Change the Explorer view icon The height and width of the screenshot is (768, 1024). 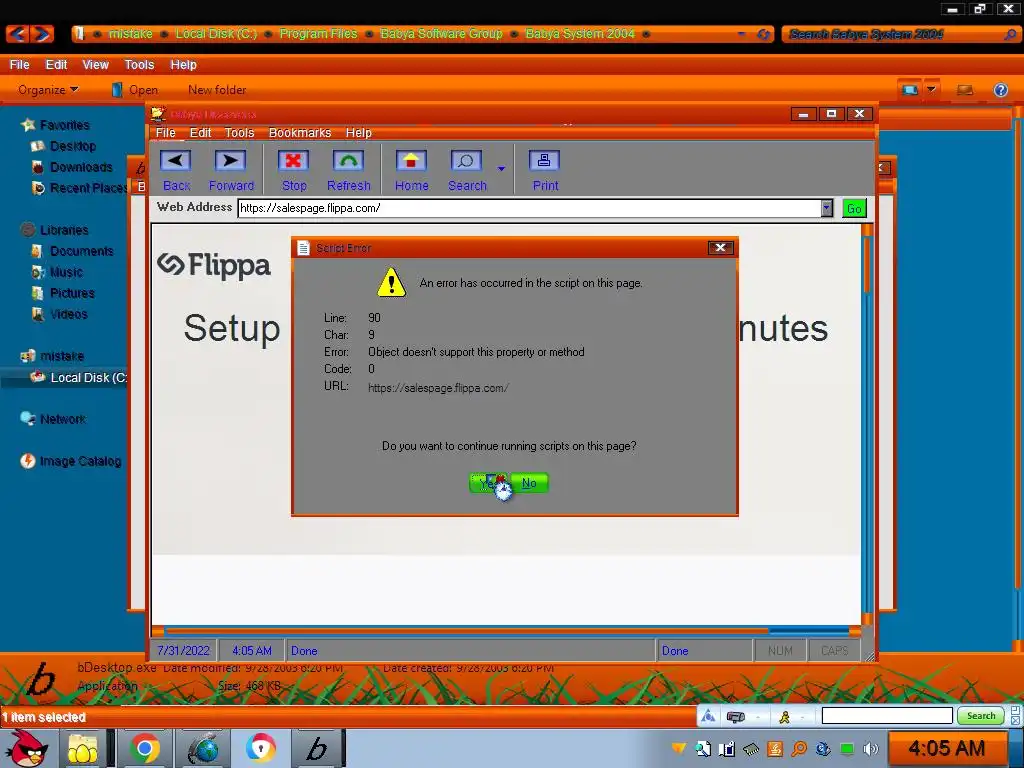pos(909,89)
